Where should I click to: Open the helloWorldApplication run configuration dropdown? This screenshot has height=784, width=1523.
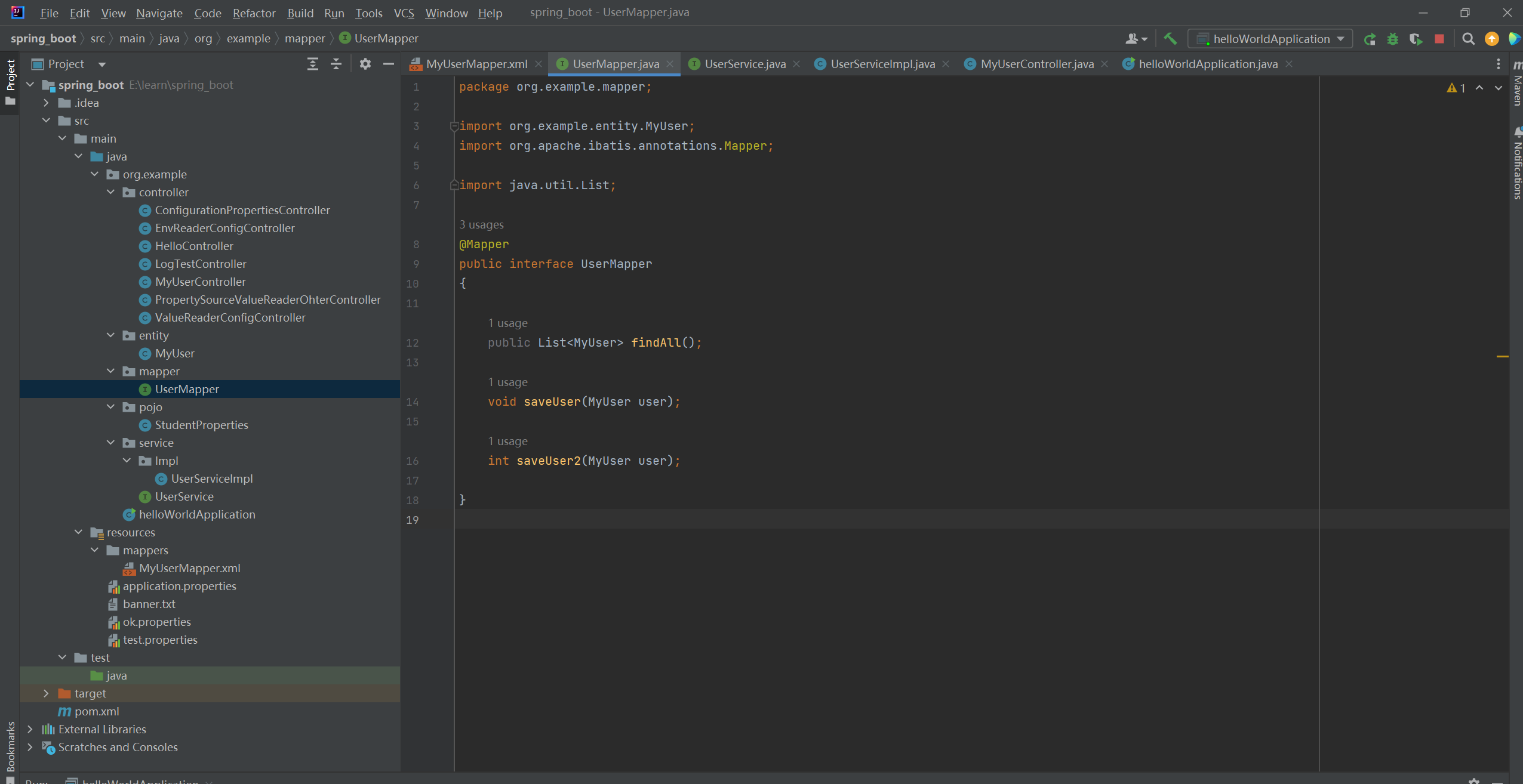[x=1270, y=39]
